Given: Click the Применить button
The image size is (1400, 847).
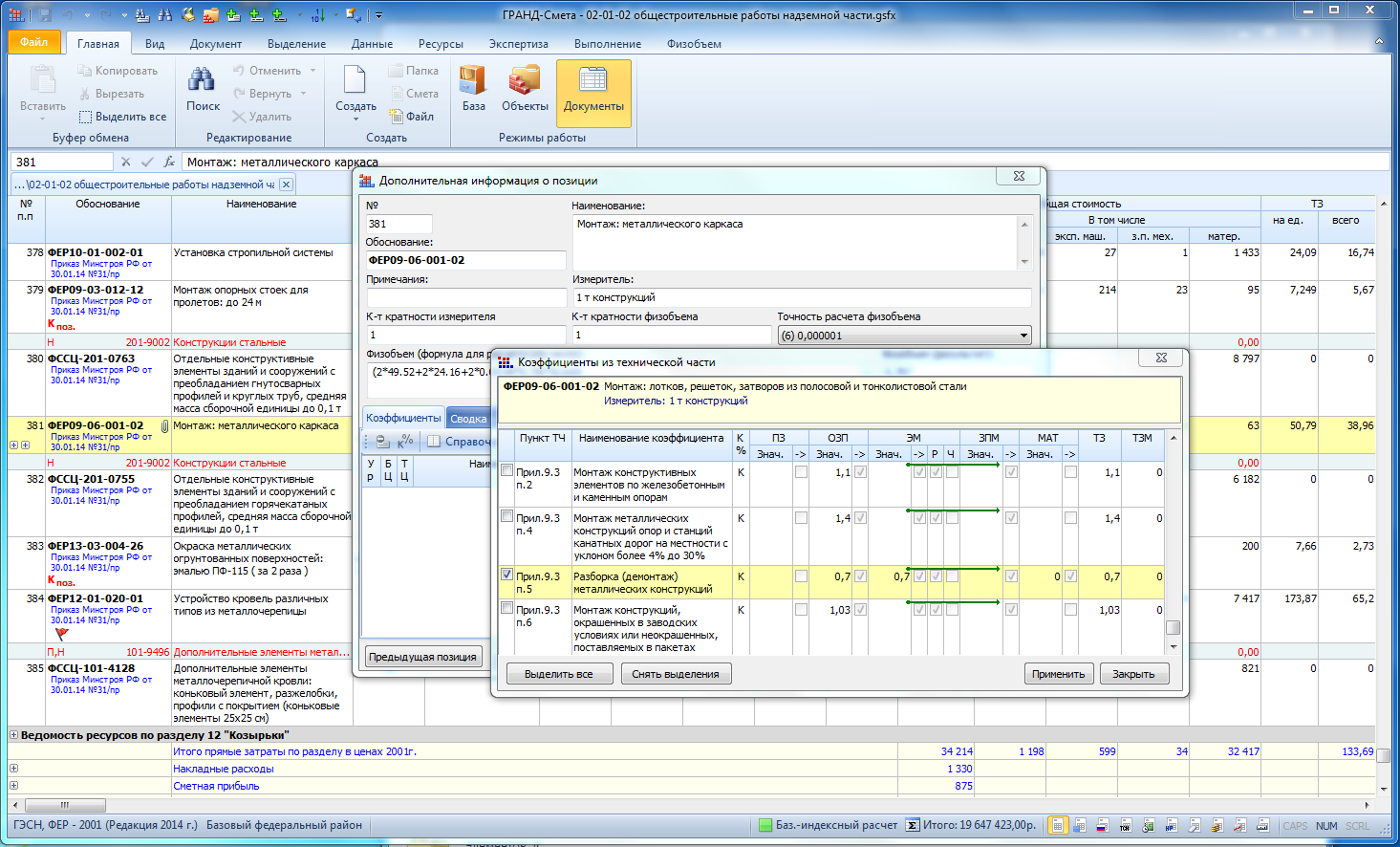Looking at the screenshot, I should coord(1058,674).
